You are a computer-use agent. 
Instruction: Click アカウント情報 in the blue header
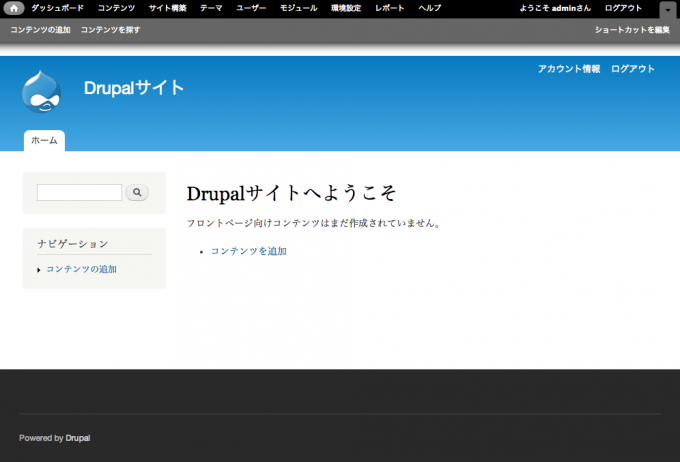(569, 69)
